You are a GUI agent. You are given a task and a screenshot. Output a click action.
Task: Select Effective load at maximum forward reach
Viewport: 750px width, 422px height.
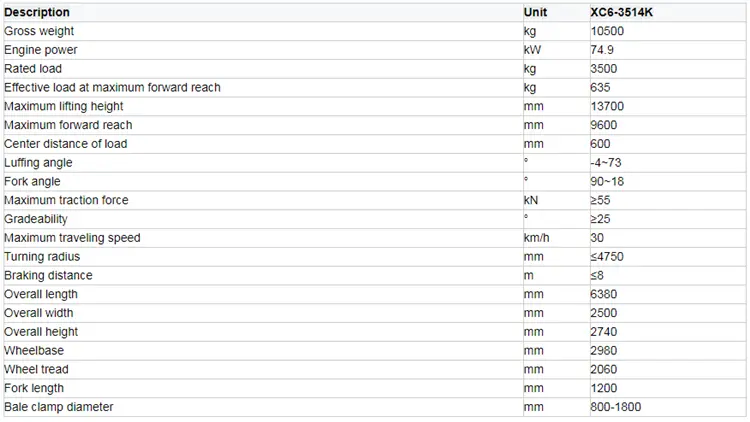point(112,88)
